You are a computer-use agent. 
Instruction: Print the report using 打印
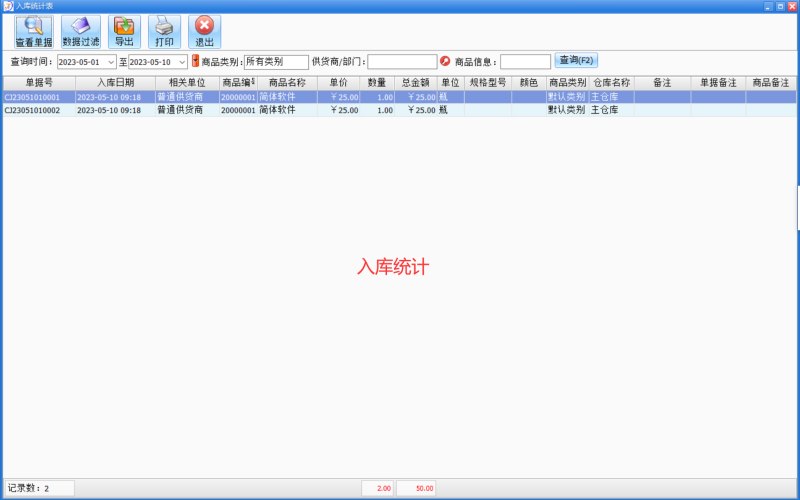tap(164, 32)
